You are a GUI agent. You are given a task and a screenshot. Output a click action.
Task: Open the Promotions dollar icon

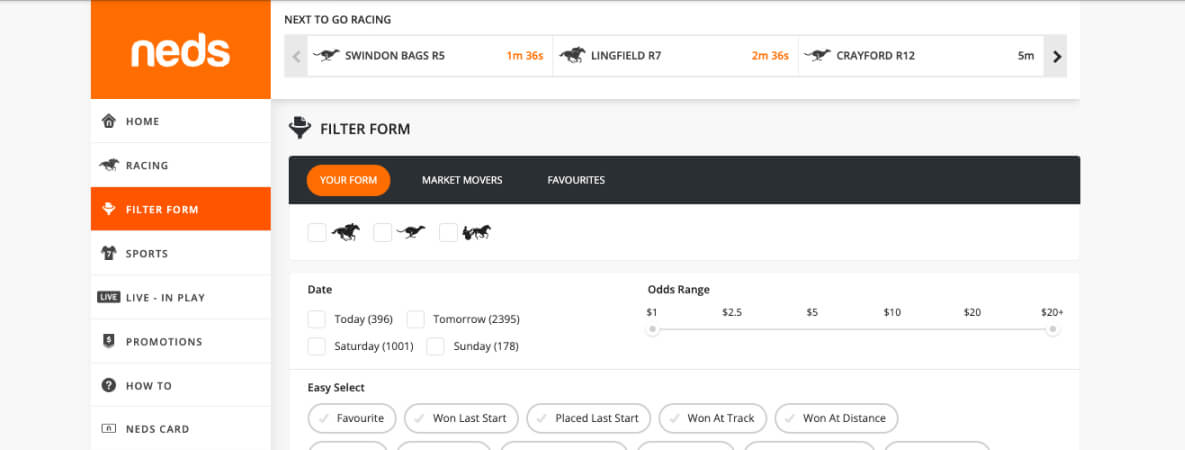(x=109, y=341)
